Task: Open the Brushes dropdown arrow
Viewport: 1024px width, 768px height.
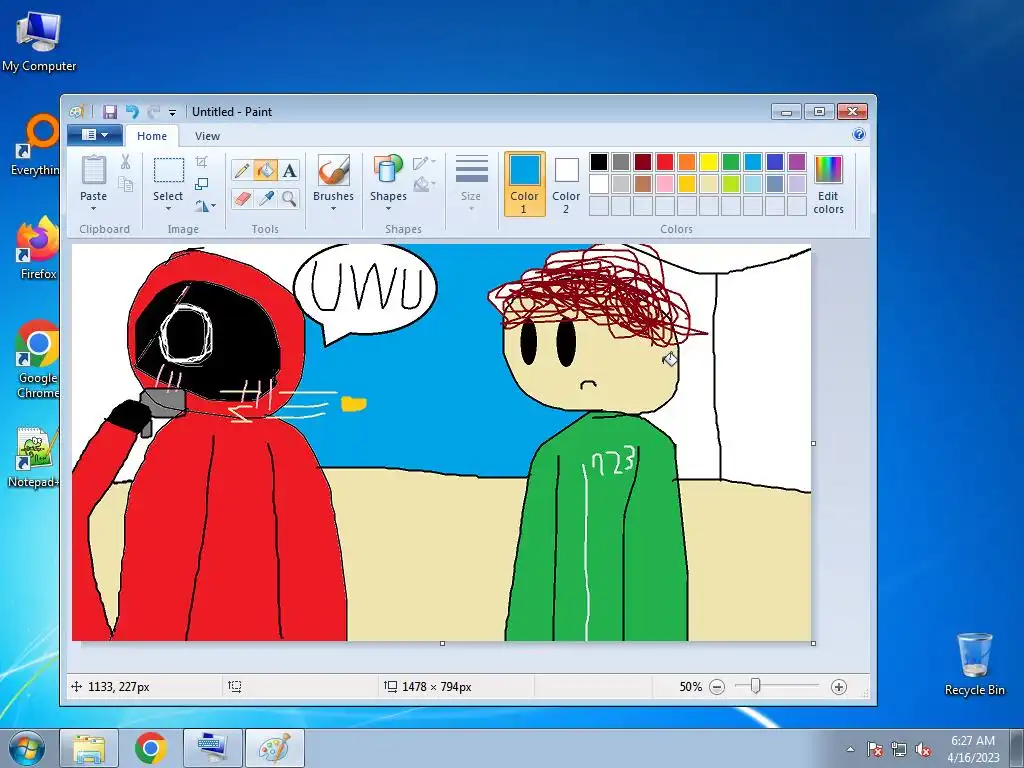Action: (334, 209)
